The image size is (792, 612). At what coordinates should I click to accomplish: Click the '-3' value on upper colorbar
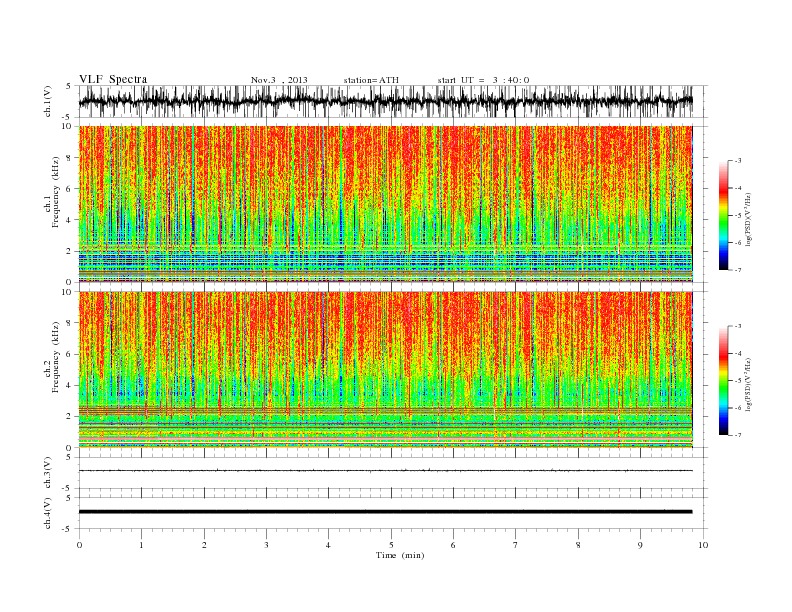pyautogui.click(x=738, y=161)
